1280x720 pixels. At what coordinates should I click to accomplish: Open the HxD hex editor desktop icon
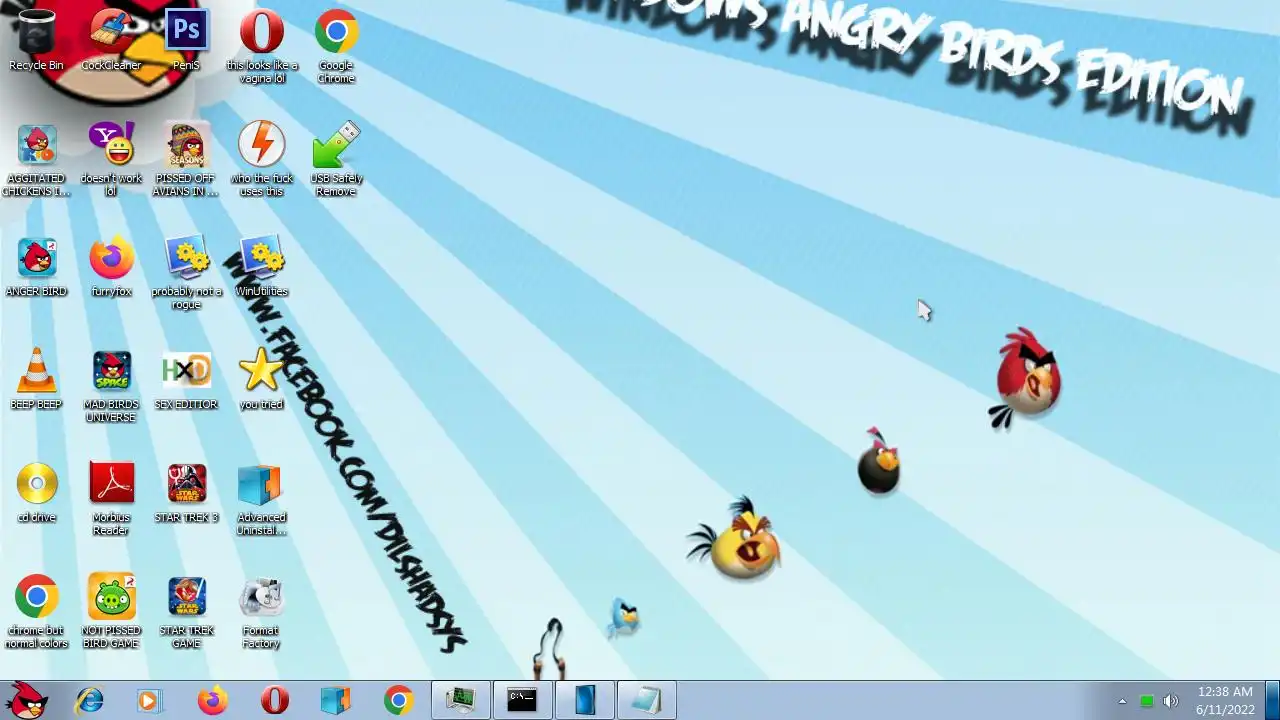[x=186, y=380]
